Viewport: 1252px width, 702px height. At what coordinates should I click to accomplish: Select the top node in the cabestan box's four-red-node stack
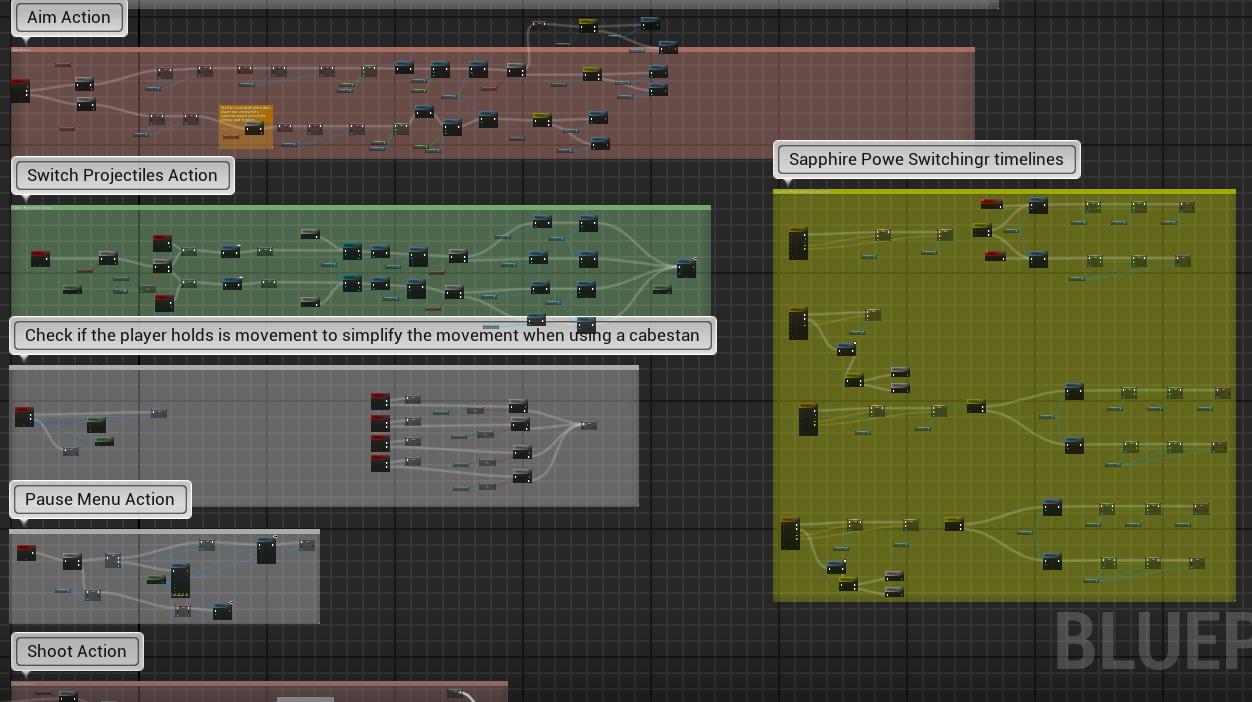[380, 401]
